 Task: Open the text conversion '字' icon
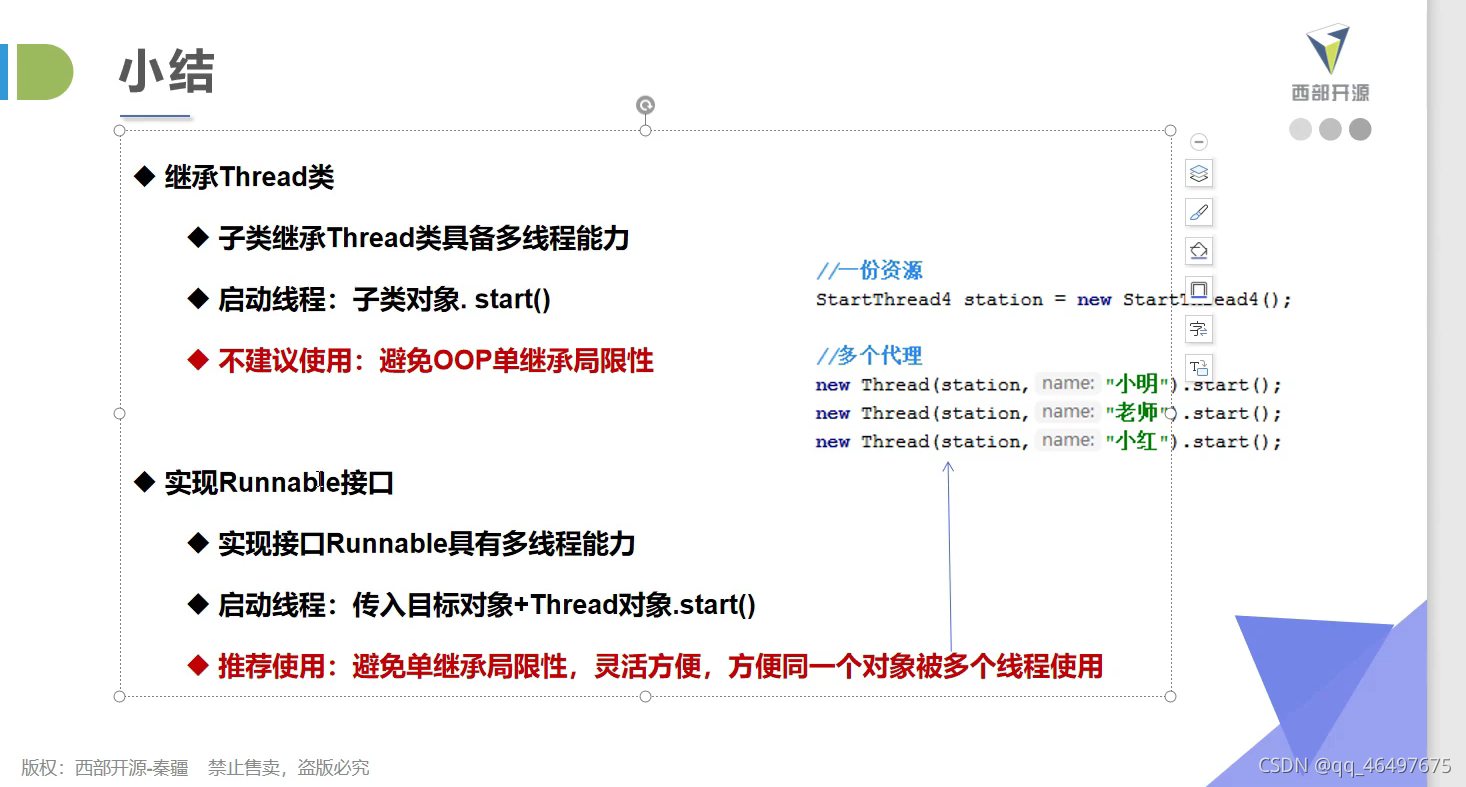(1199, 328)
